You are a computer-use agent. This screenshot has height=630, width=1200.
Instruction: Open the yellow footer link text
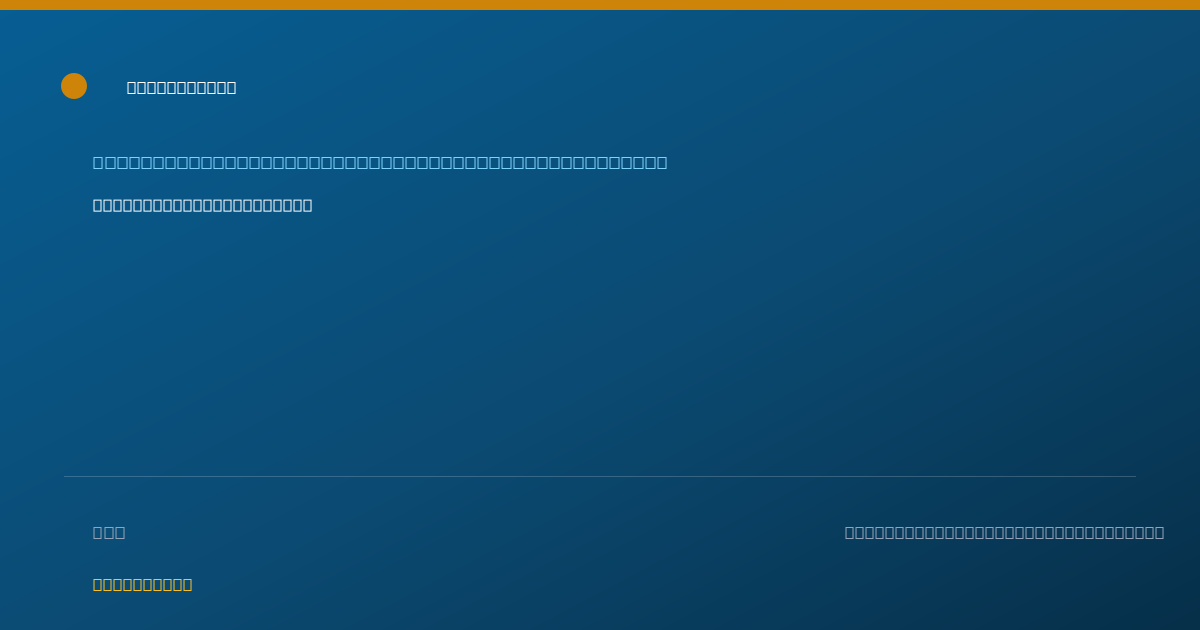tap(143, 585)
